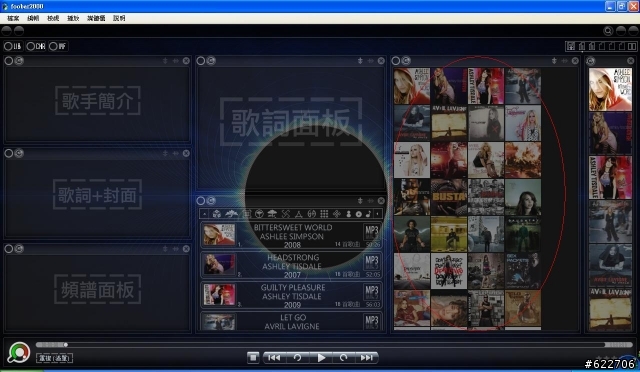Select the dice icon in playlist toolbar

[217, 214]
